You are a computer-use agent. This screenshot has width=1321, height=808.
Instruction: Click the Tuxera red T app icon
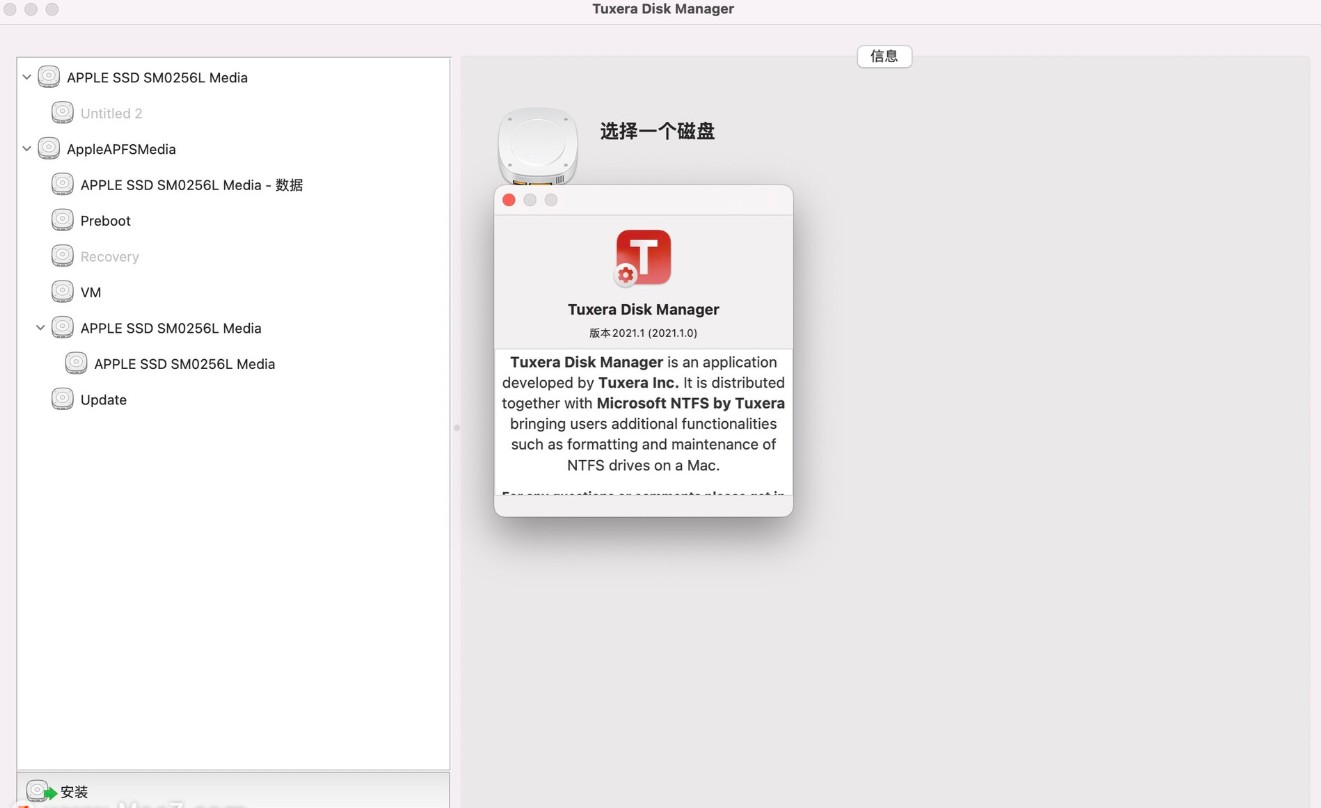[x=643, y=258]
